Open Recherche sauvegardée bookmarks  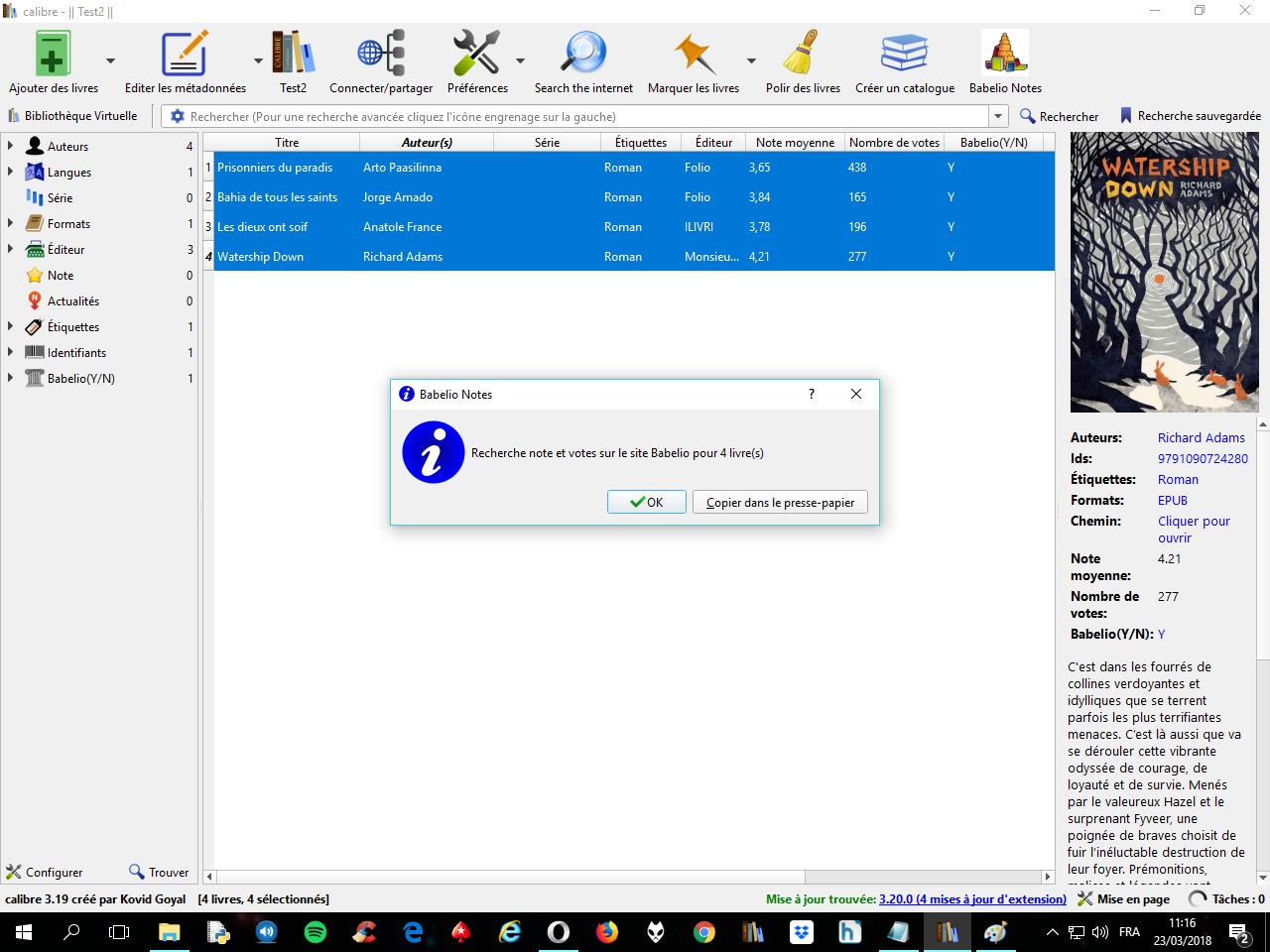click(1191, 116)
